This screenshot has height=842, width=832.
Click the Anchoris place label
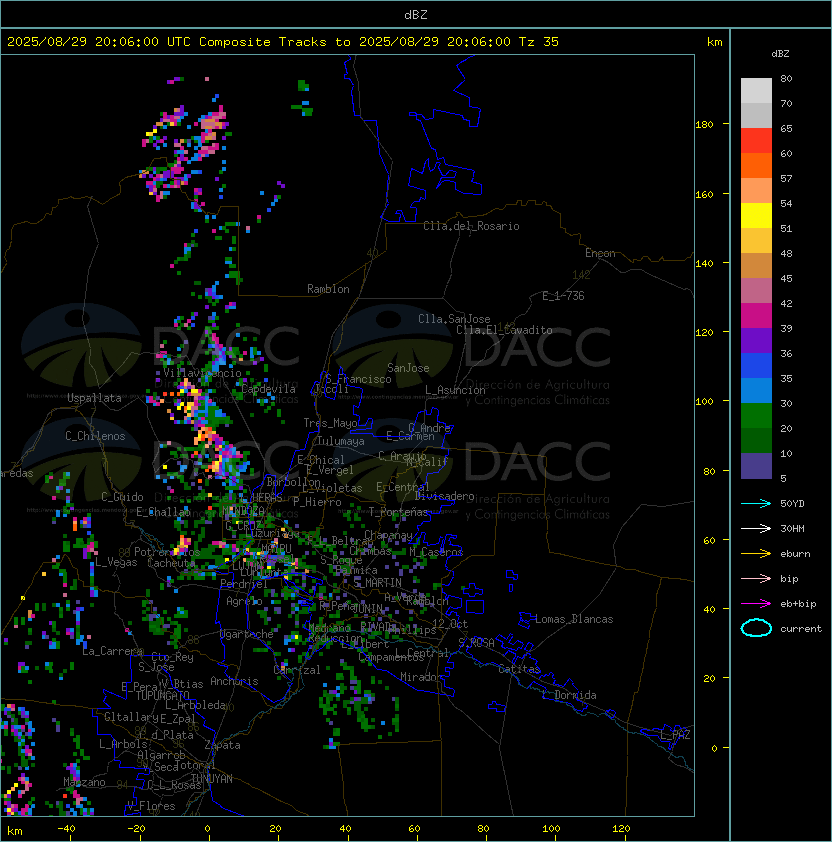[x=234, y=681]
